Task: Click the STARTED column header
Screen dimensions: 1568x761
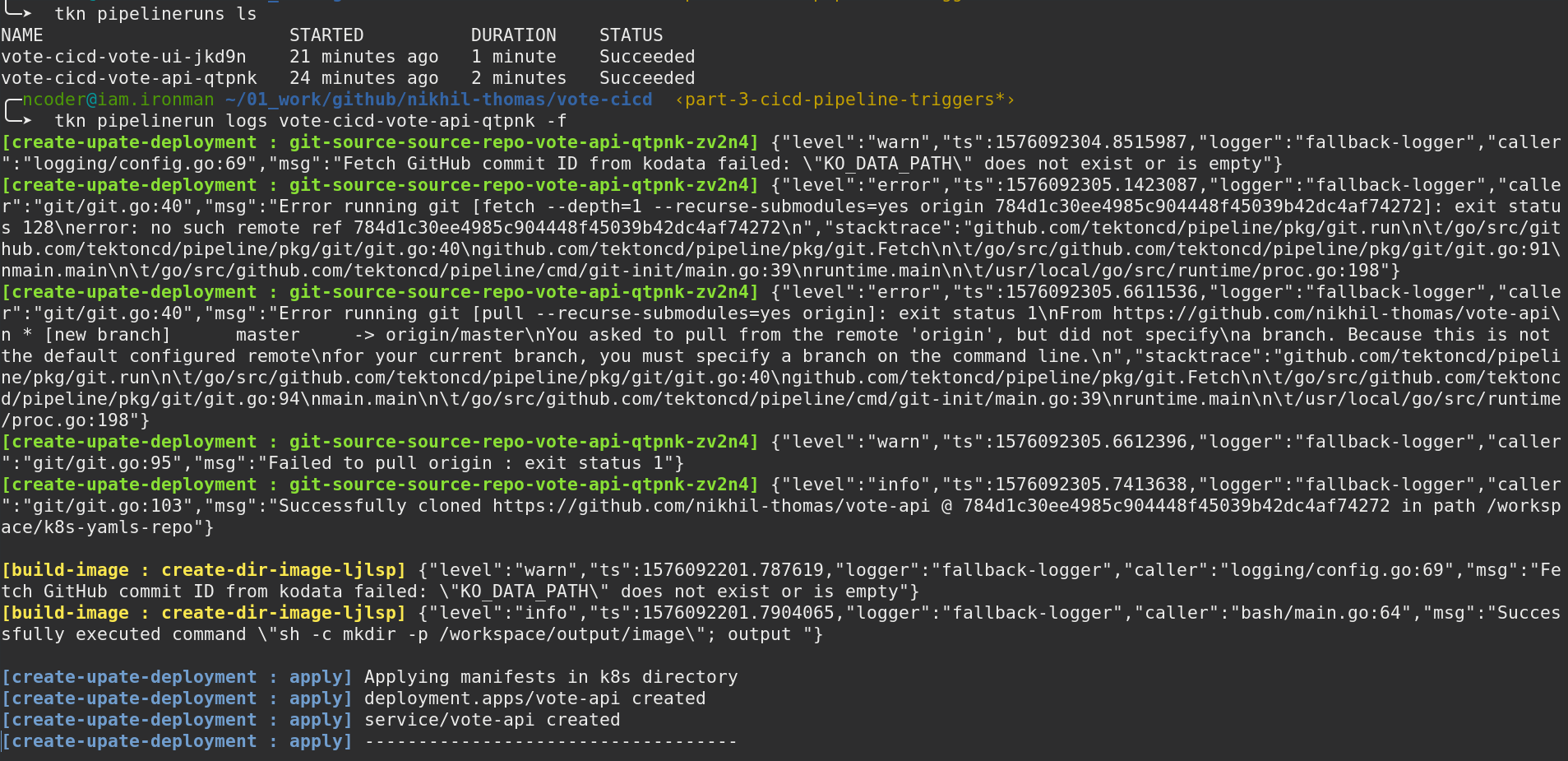Action: point(326,35)
